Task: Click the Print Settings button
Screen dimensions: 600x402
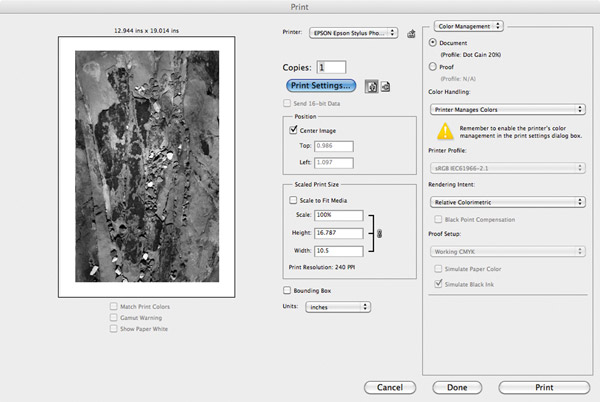Action: click(321, 86)
